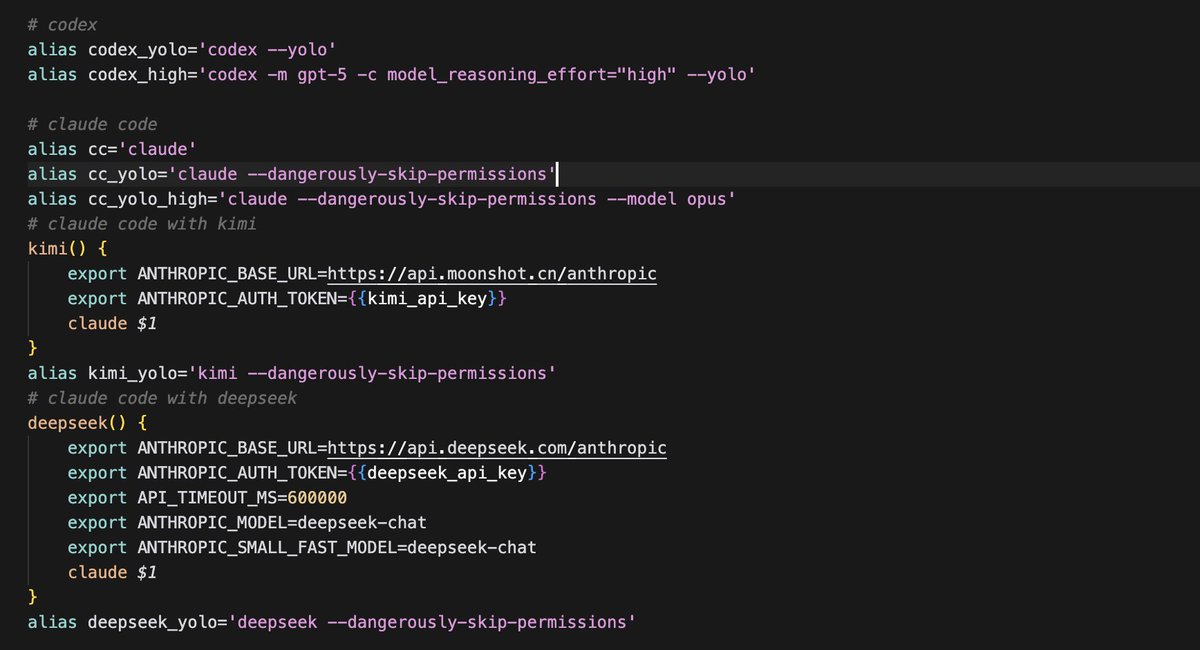Click '--model opus' text

666,199
